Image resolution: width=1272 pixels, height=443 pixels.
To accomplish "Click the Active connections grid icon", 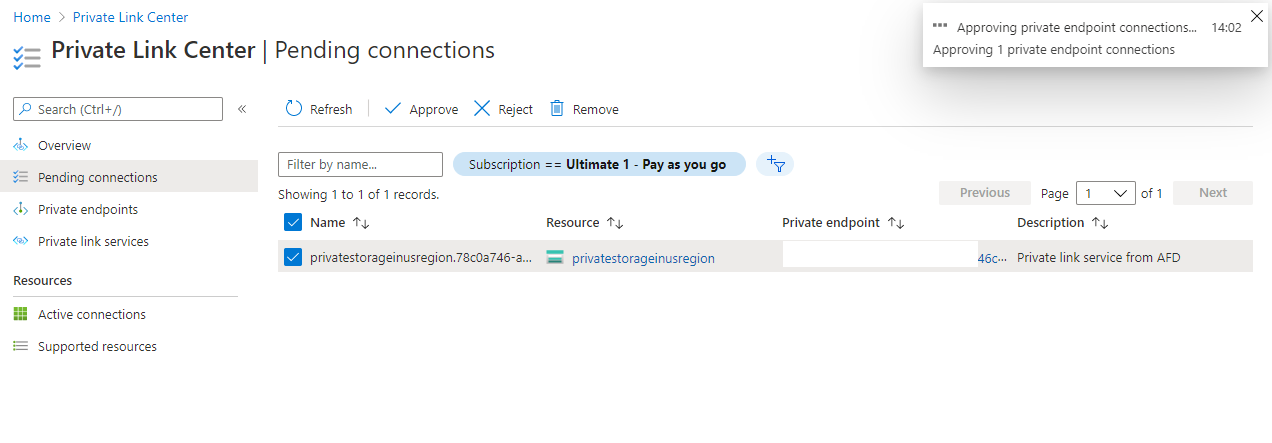I will (x=21, y=314).
